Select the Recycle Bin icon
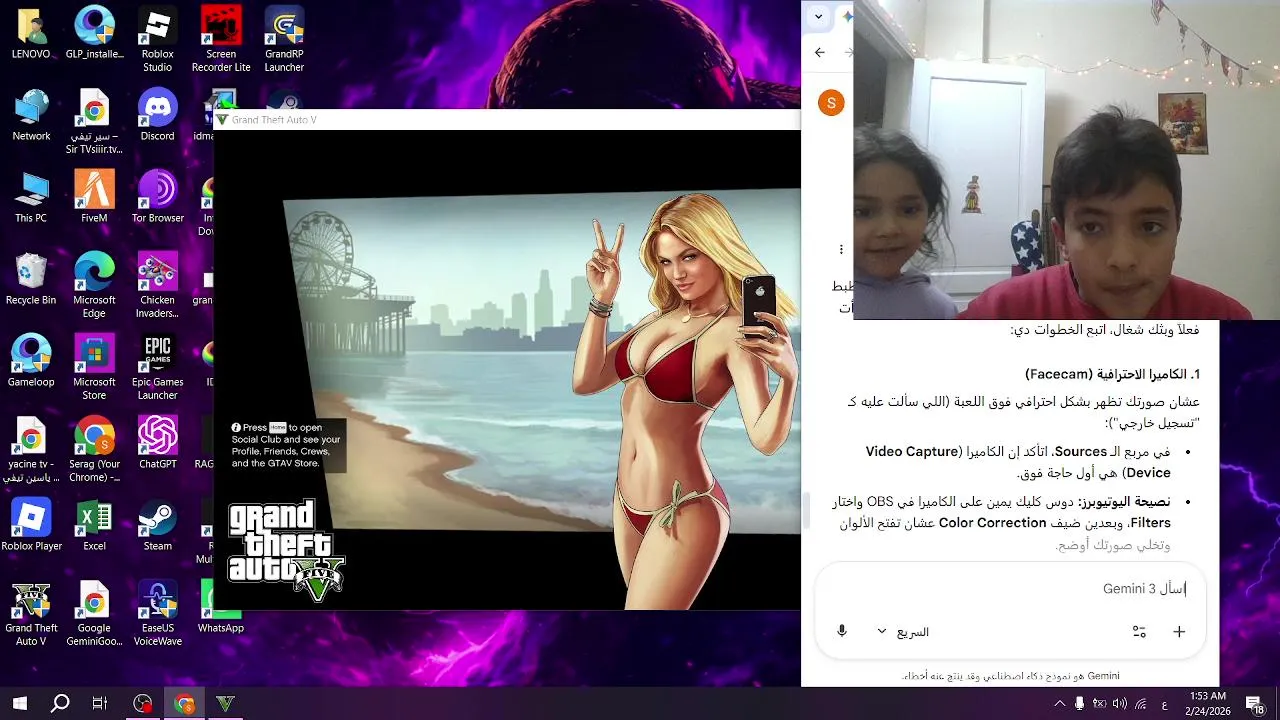This screenshot has width=1280, height=720. coord(31,280)
